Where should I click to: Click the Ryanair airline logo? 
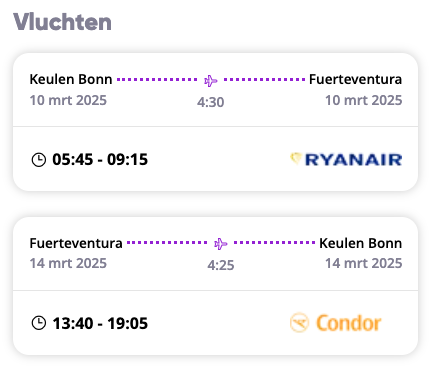click(x=346, y=159)
